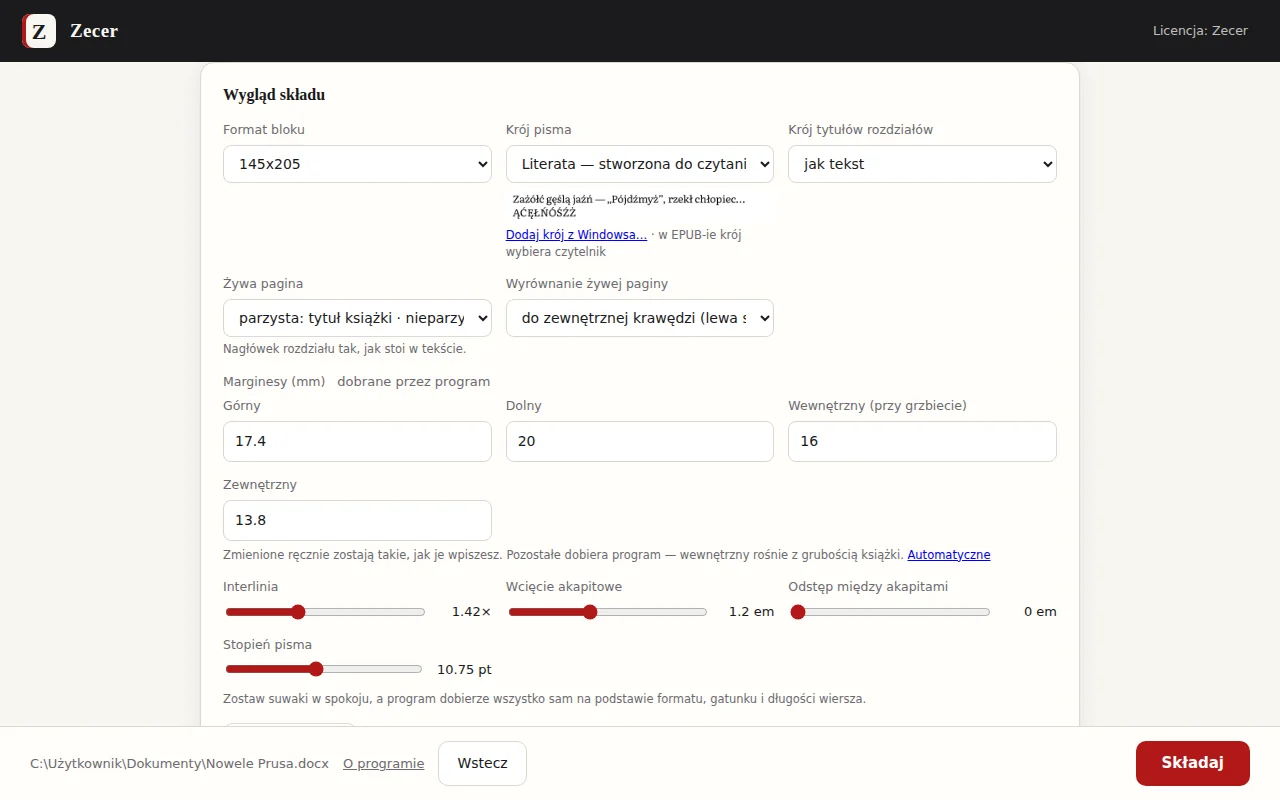Click the Automatyczne margins link
This screenshot has width=1280, height=800.
[x=949, y=555]
